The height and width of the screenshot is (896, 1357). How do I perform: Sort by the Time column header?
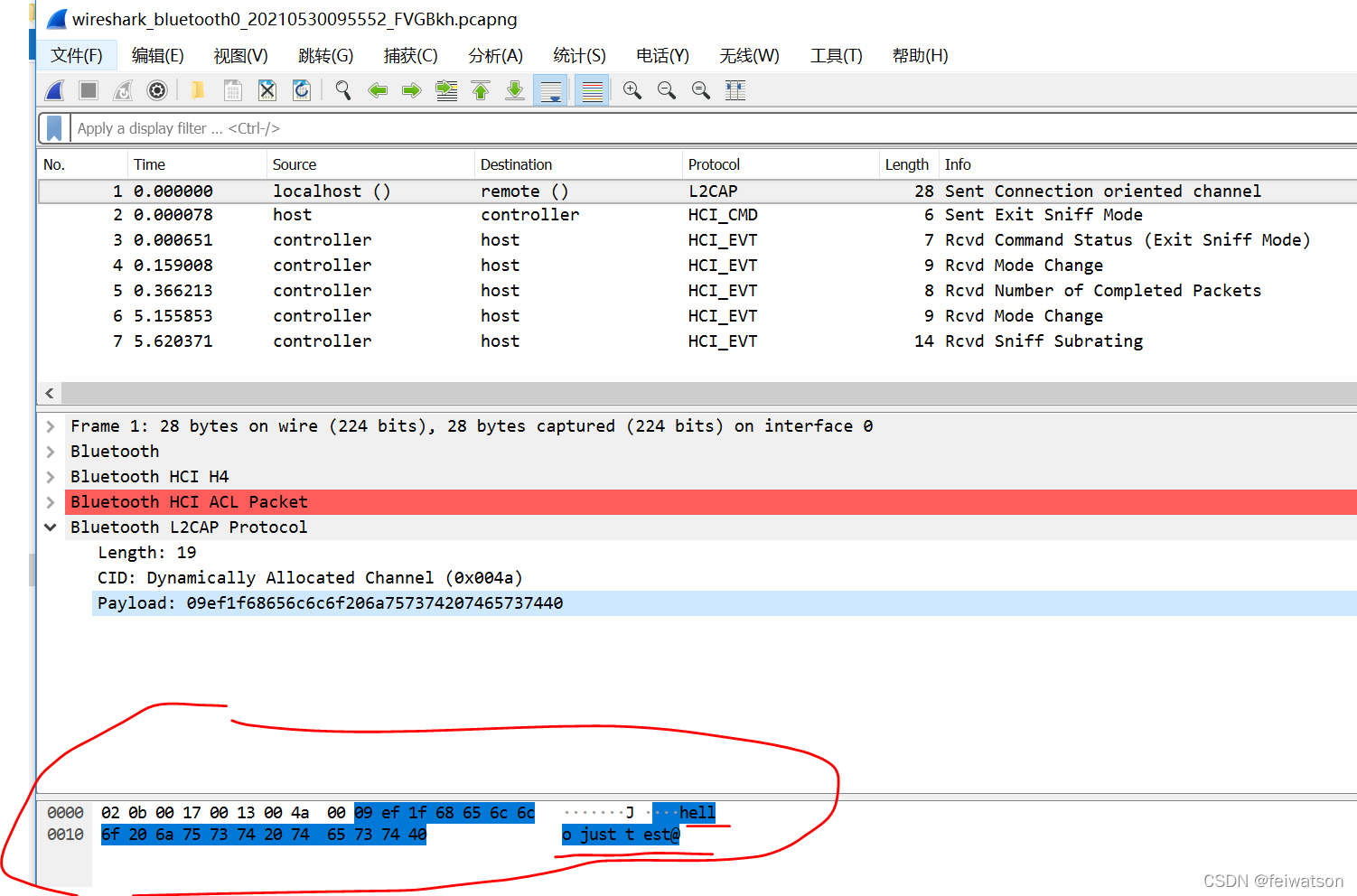(x=197, y=164)
